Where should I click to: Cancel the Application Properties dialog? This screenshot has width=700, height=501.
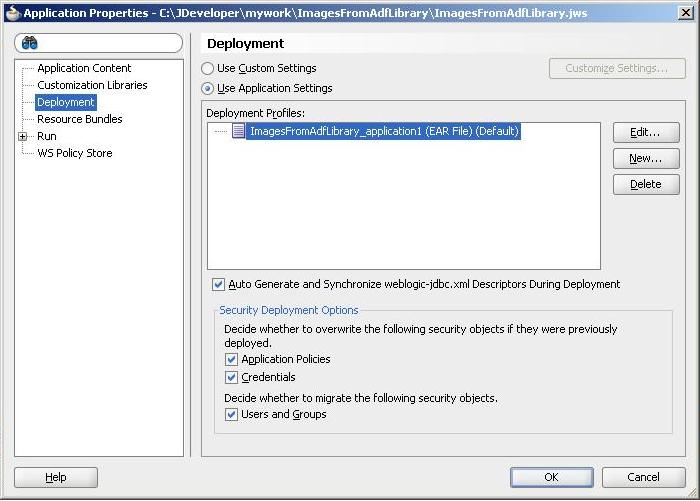[x=643, y=477]
